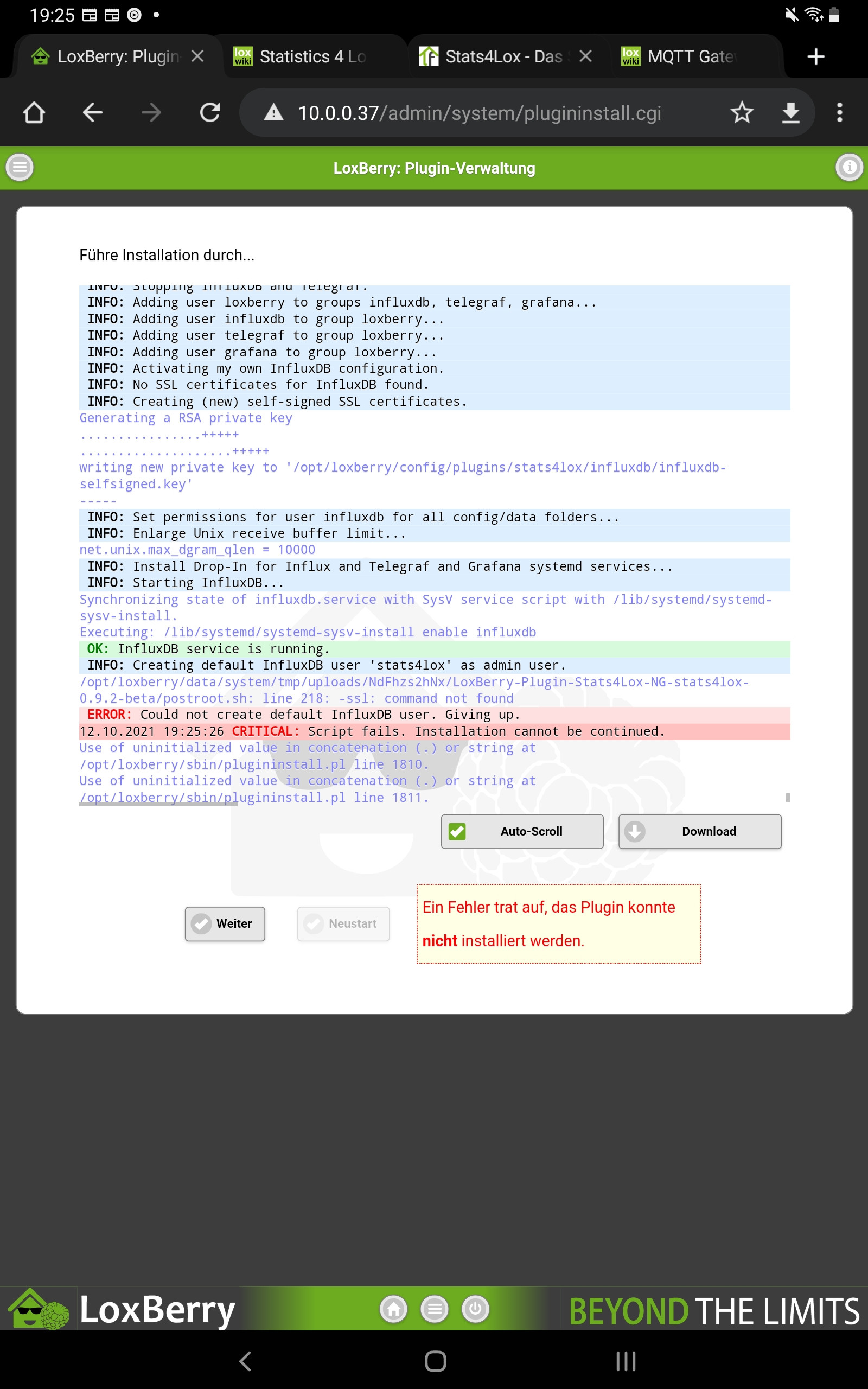Click the 'INFO: Starting InfluxDB...' line
Screen dimensions: 868x1389
435,583
